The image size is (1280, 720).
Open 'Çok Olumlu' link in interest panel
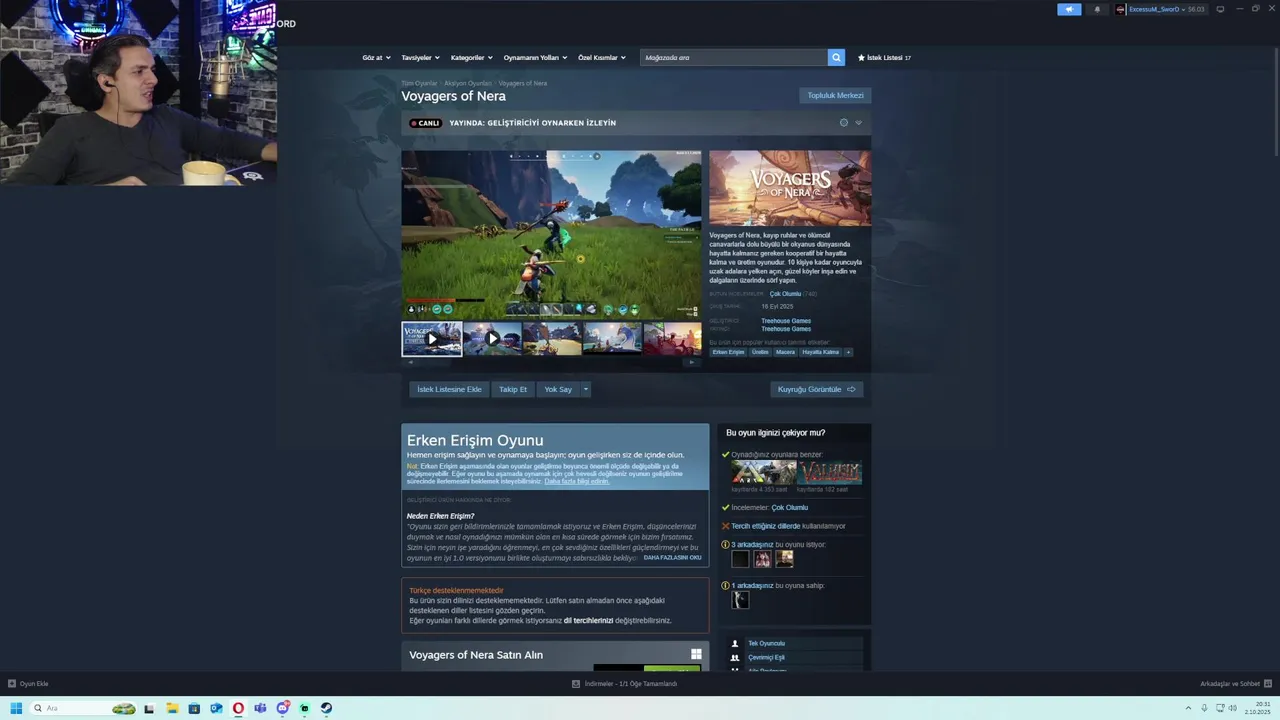click(789, 507)
